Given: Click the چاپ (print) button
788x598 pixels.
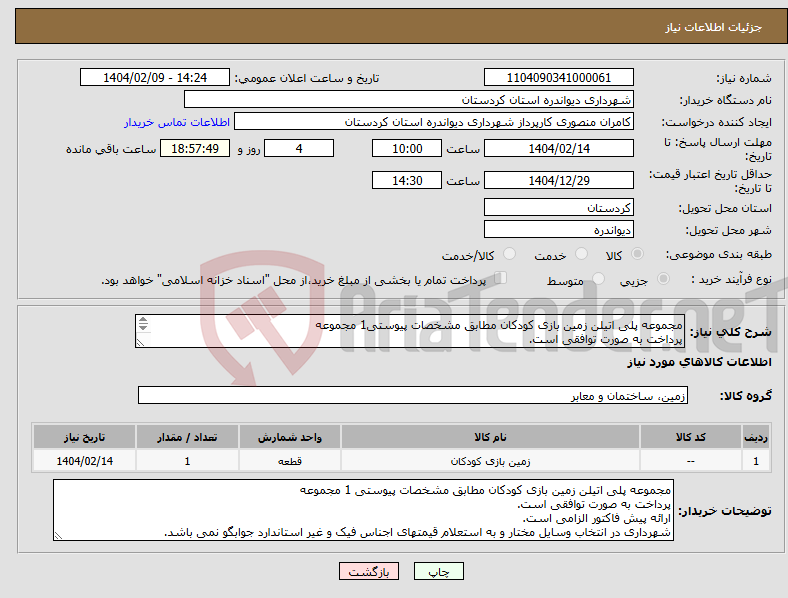Looking at the screenshot, I should (438, 571).
